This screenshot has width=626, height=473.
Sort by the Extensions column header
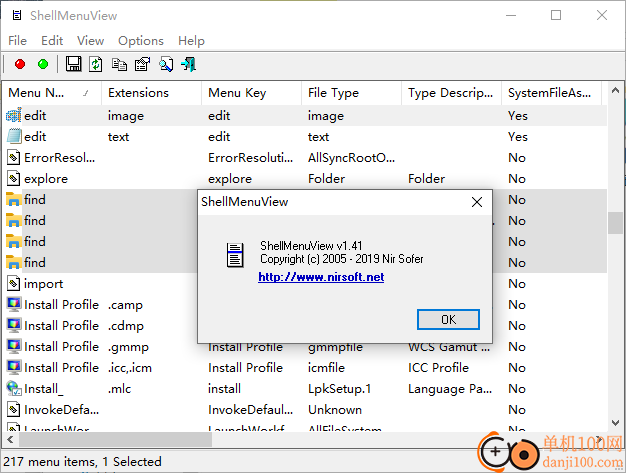[151, 93]
